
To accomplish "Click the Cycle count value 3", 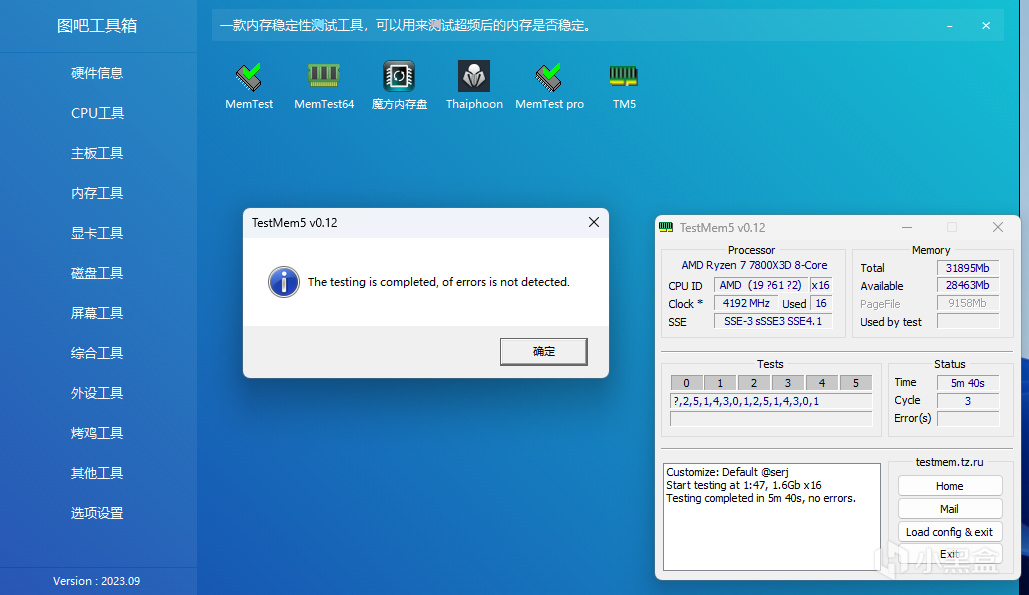I will (968, 401).
